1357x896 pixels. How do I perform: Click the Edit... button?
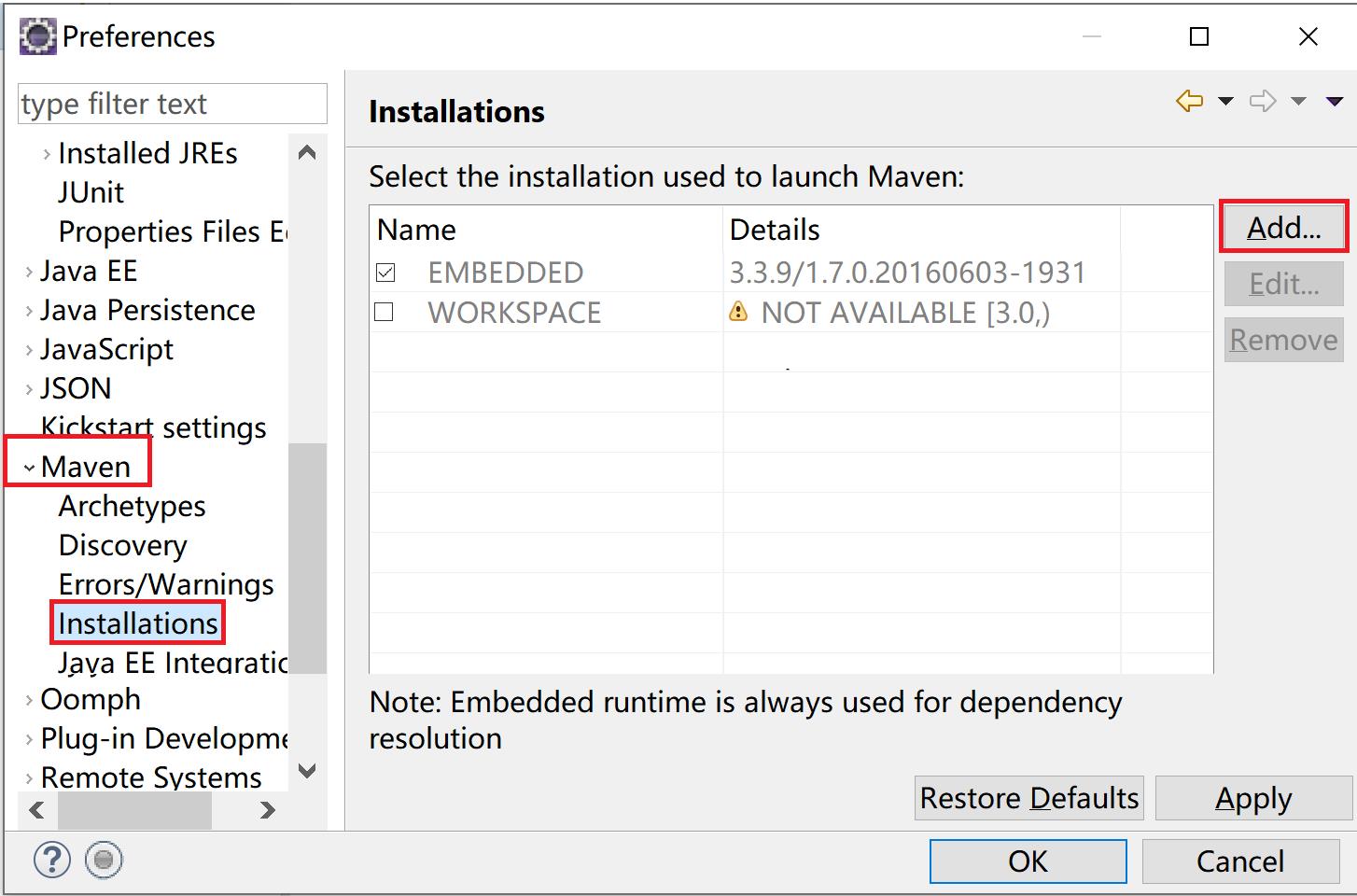[1283, 284]
